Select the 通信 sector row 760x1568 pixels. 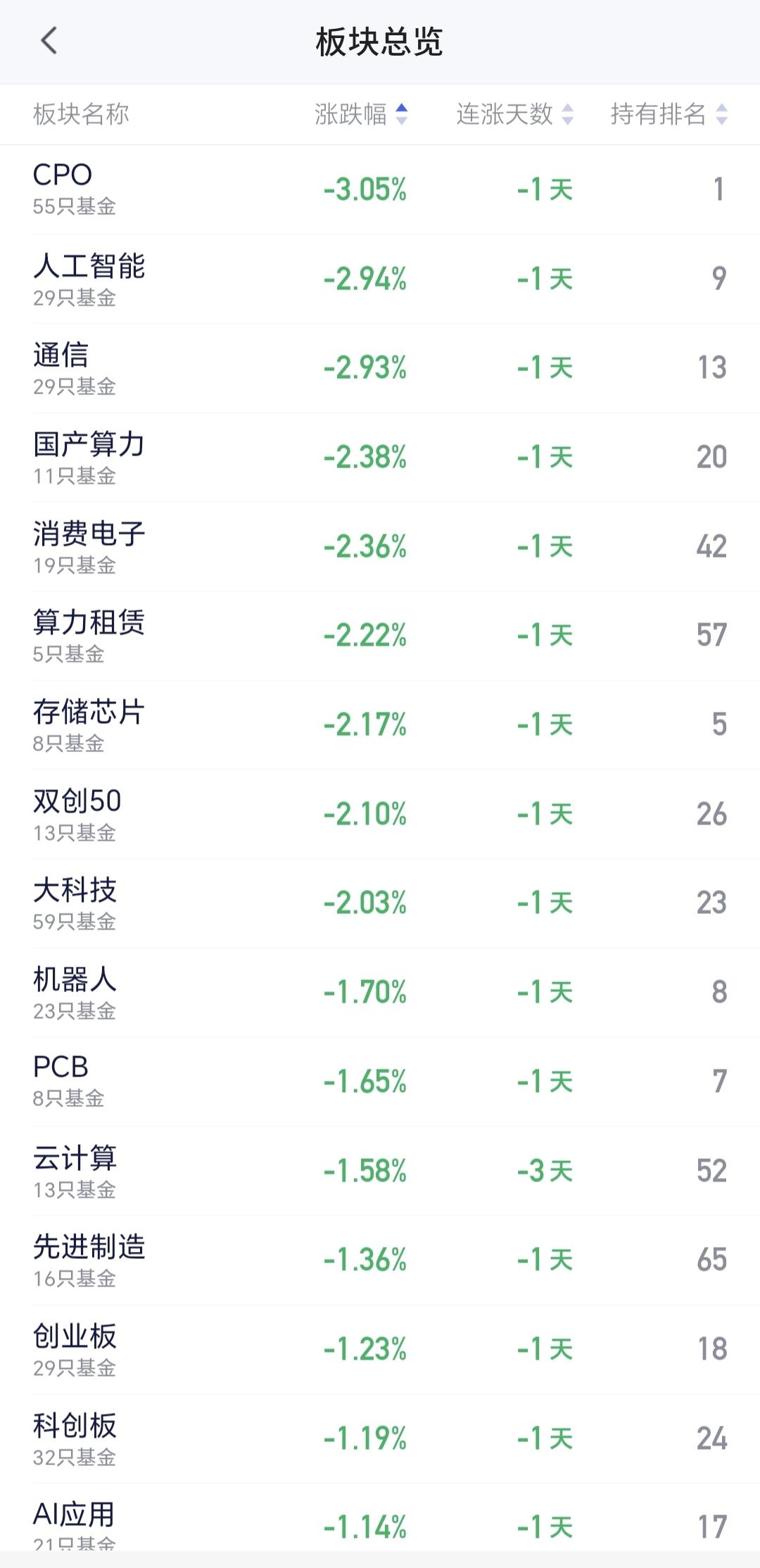[x=380, y=368]
